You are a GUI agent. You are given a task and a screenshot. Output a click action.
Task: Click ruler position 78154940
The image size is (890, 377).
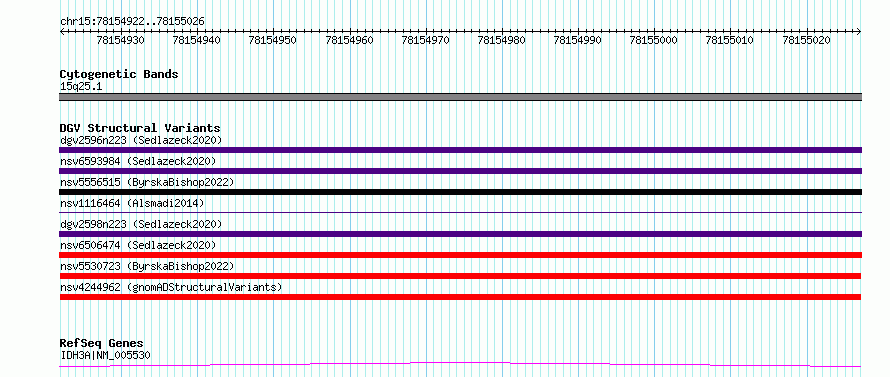pyautogui.click(x=197, y=40)
